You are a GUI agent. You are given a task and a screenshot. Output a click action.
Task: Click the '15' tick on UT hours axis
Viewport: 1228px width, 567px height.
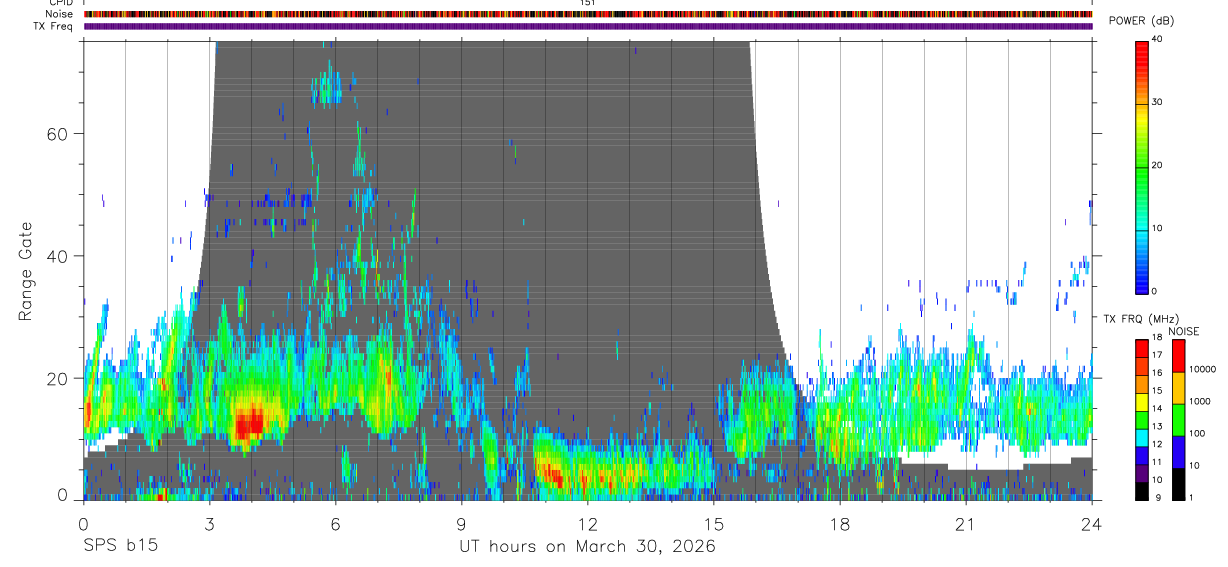pos(713,524)
